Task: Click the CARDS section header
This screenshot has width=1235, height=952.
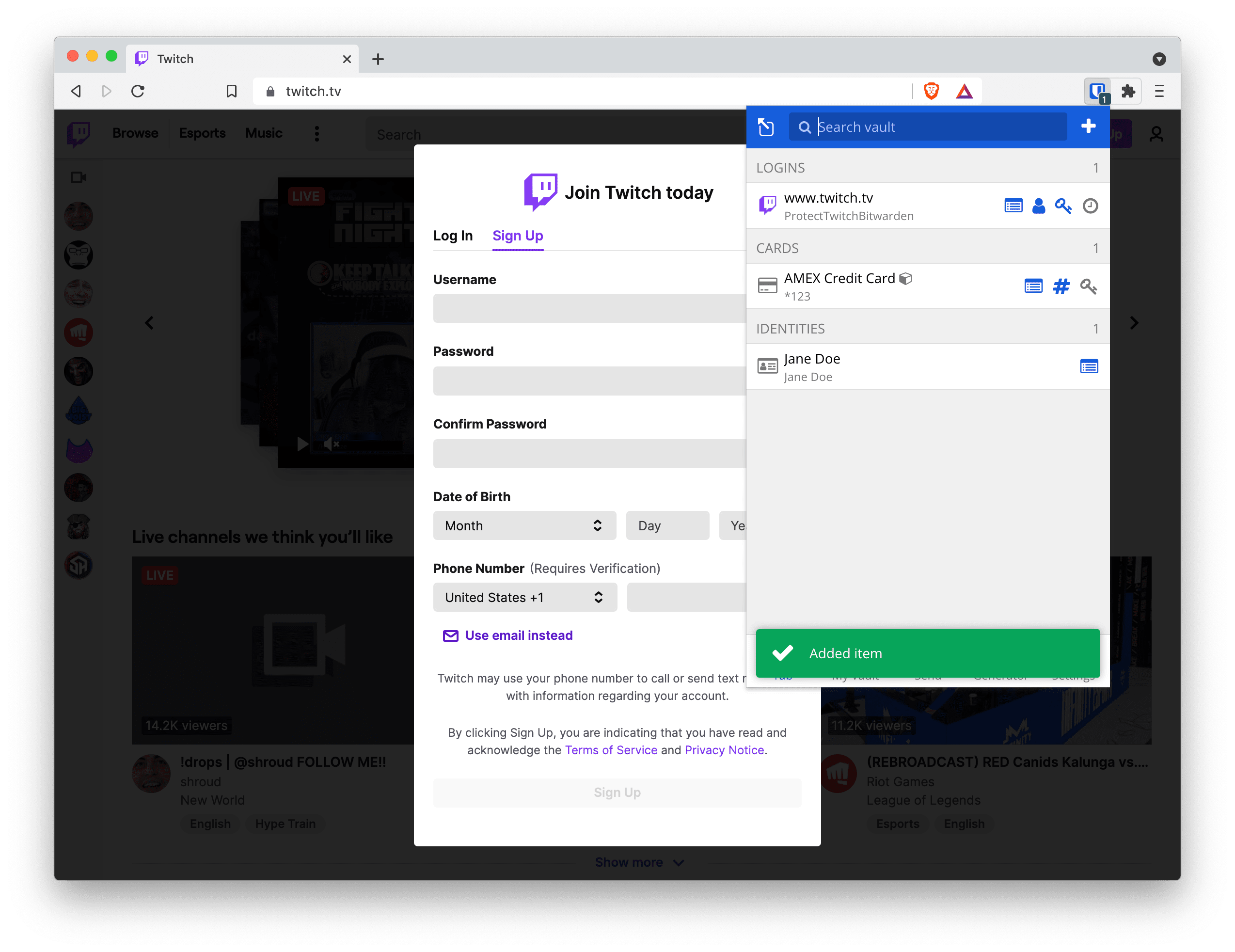Action: (x=927, y=248)
